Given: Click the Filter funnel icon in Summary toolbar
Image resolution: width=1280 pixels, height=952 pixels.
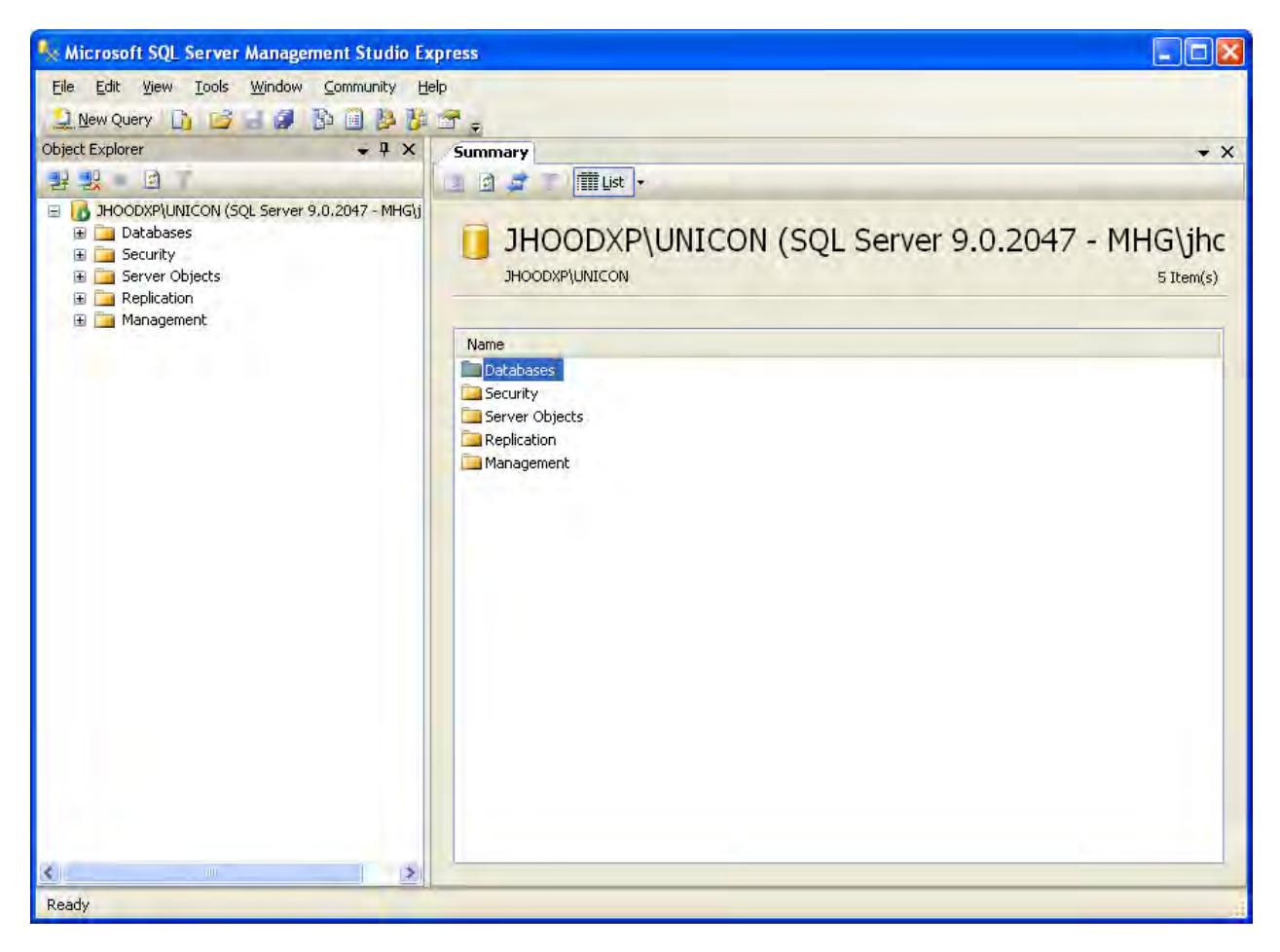Looking at the screenshot, I should [547, 182].
